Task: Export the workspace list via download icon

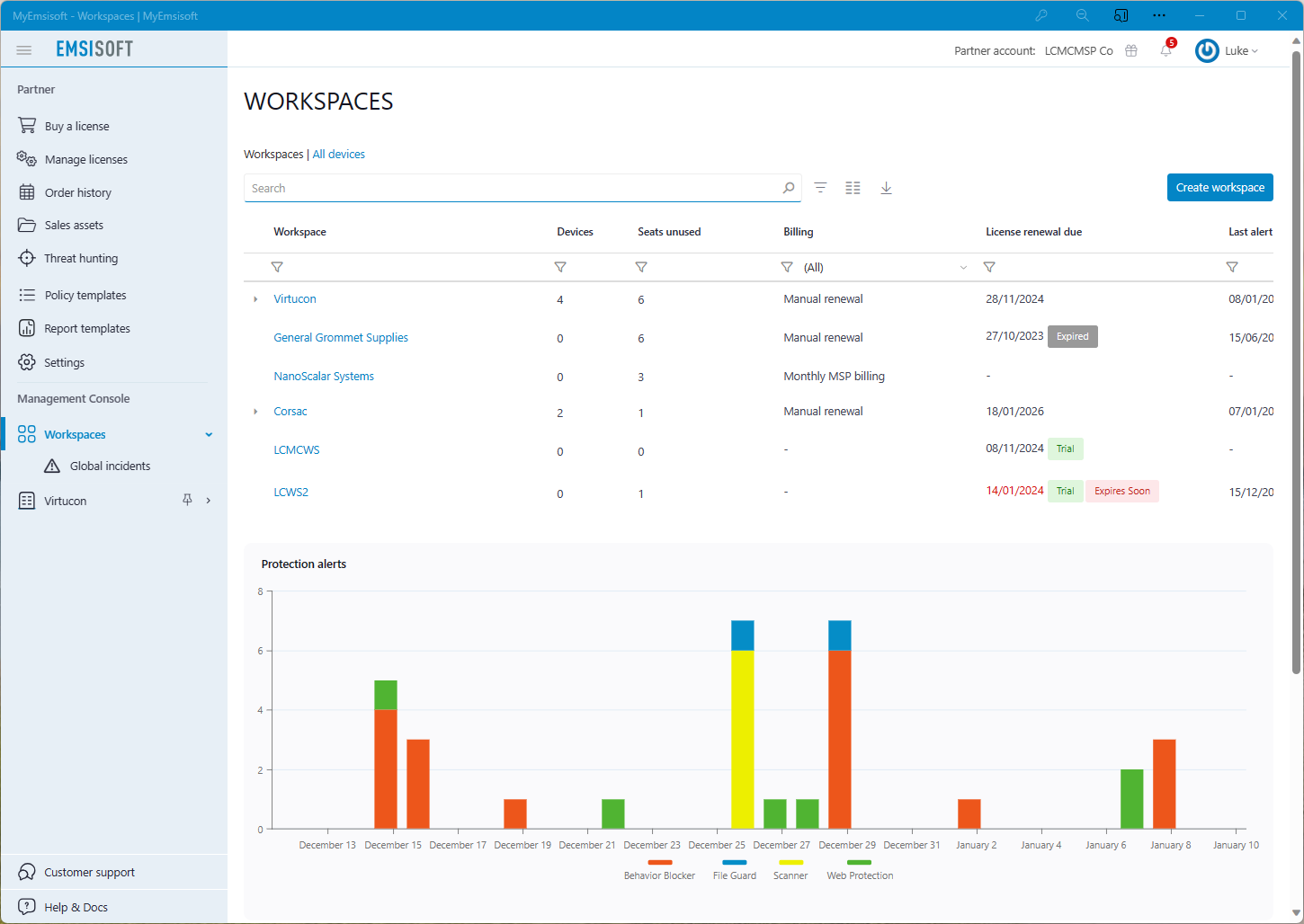Action: tap(886, 188)
